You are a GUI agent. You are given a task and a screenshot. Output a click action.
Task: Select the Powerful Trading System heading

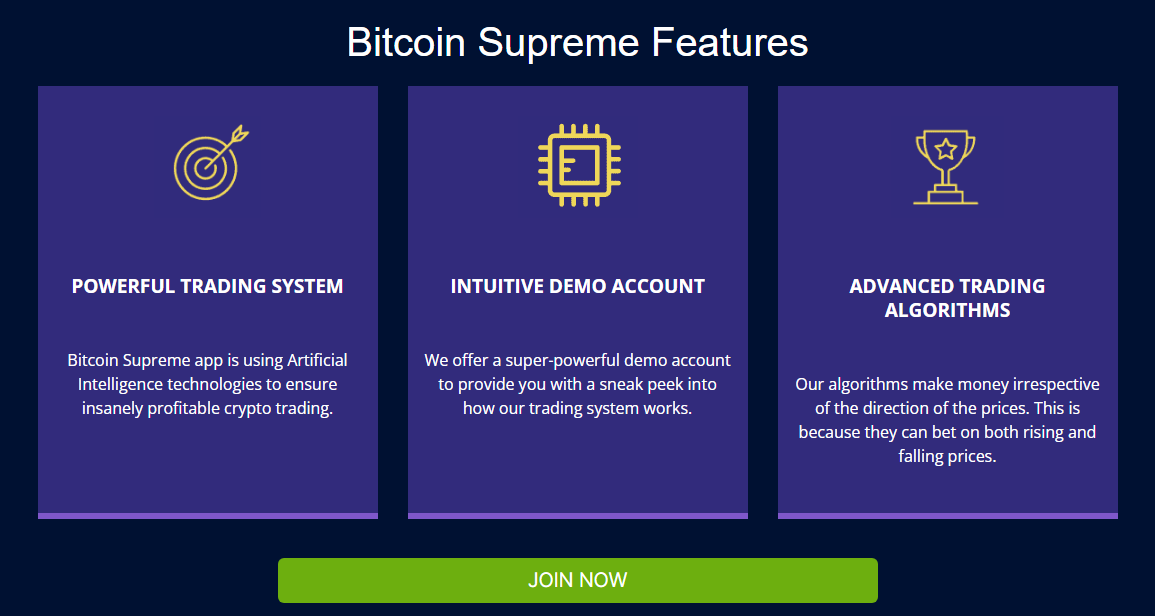point(208,286)
